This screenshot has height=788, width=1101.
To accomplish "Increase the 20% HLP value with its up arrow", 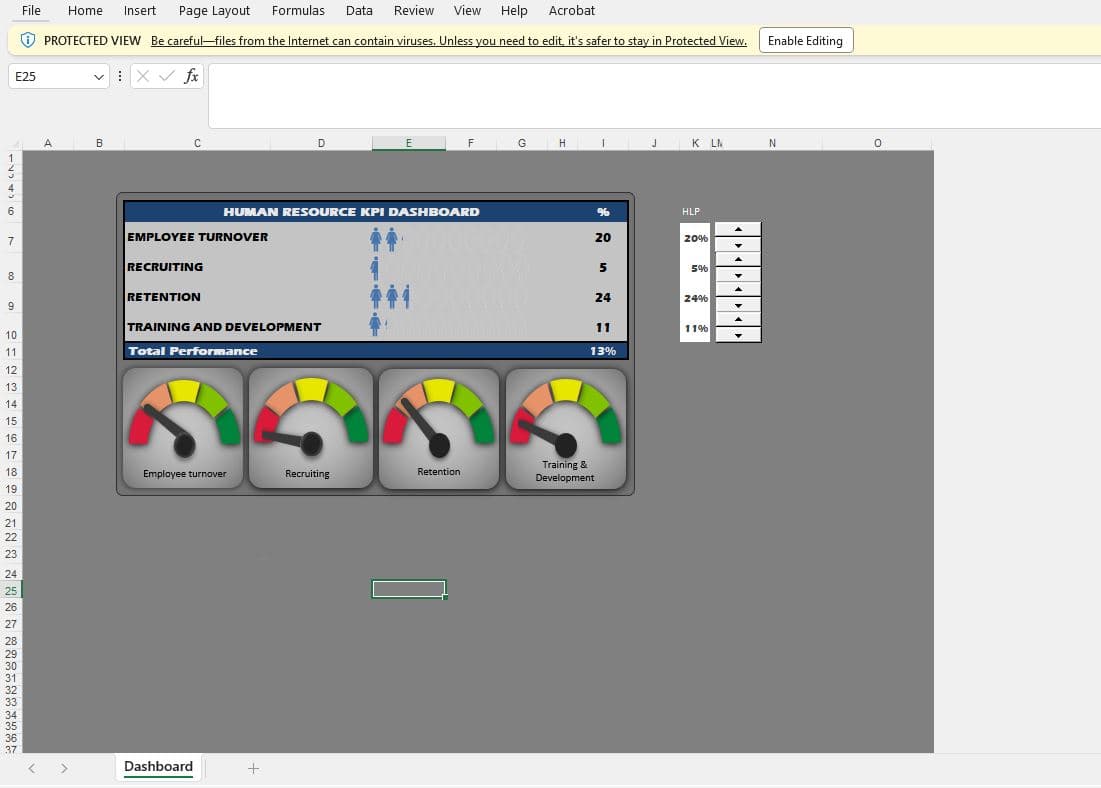I will click(x=738, y=230).
